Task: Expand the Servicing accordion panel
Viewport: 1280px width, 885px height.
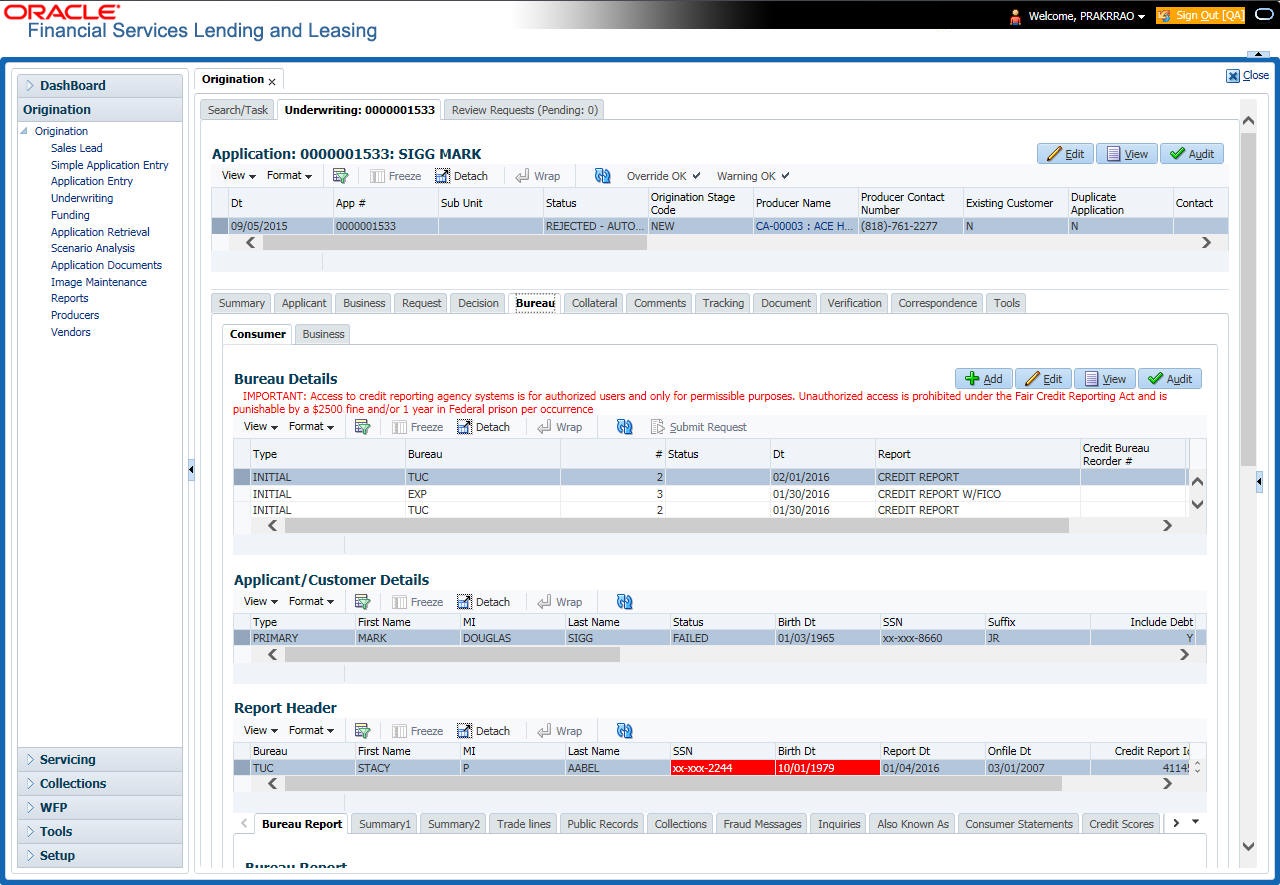Action: (100, 760)
